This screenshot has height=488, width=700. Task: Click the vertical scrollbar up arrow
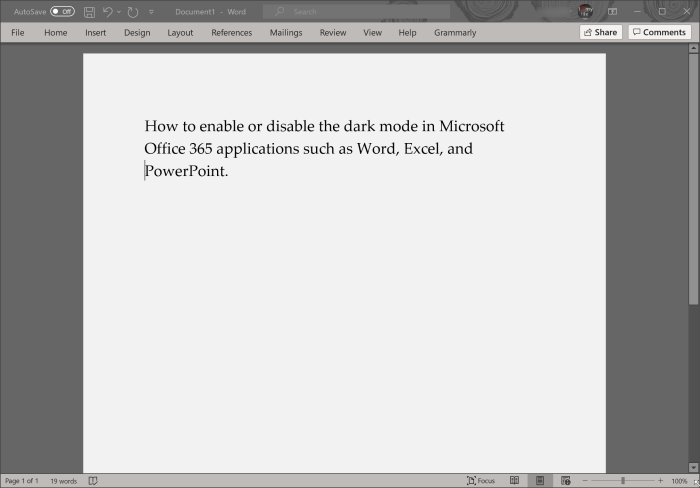click(693, 48)
